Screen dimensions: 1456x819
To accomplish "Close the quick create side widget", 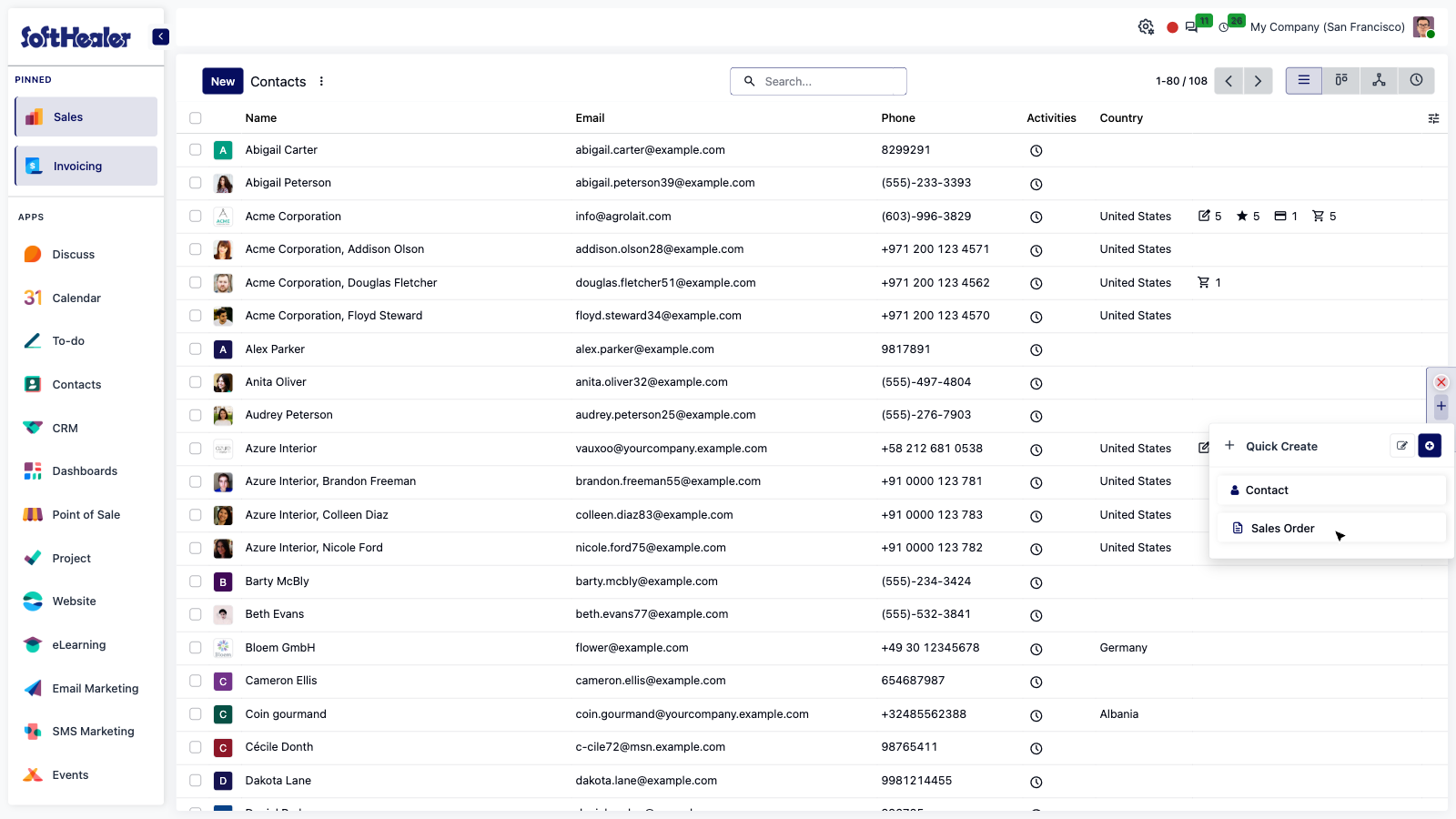I will point(1441,382).
